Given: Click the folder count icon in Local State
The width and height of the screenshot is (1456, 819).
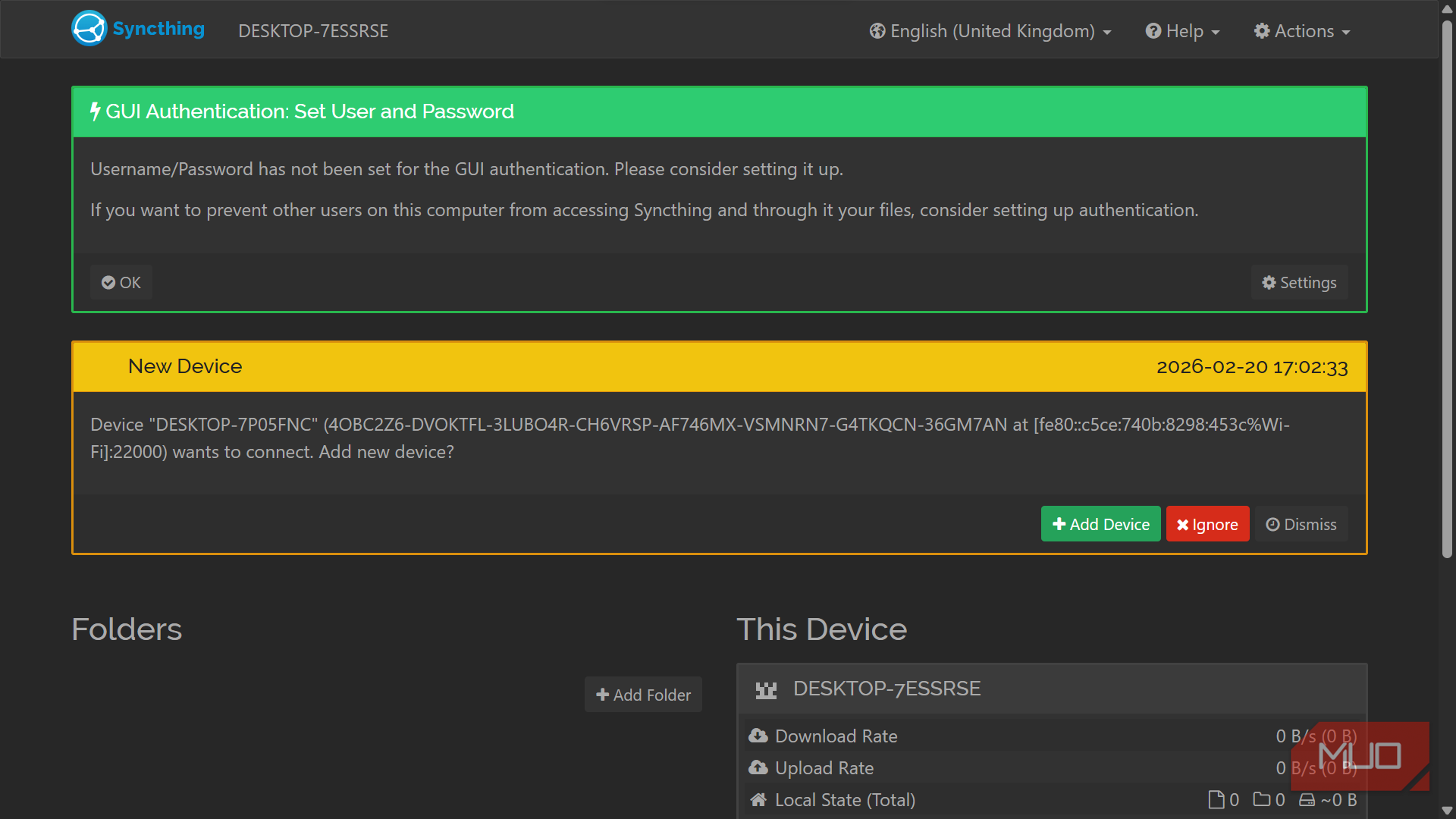Looking at the screenshot, I should (x=1261, y=799).
